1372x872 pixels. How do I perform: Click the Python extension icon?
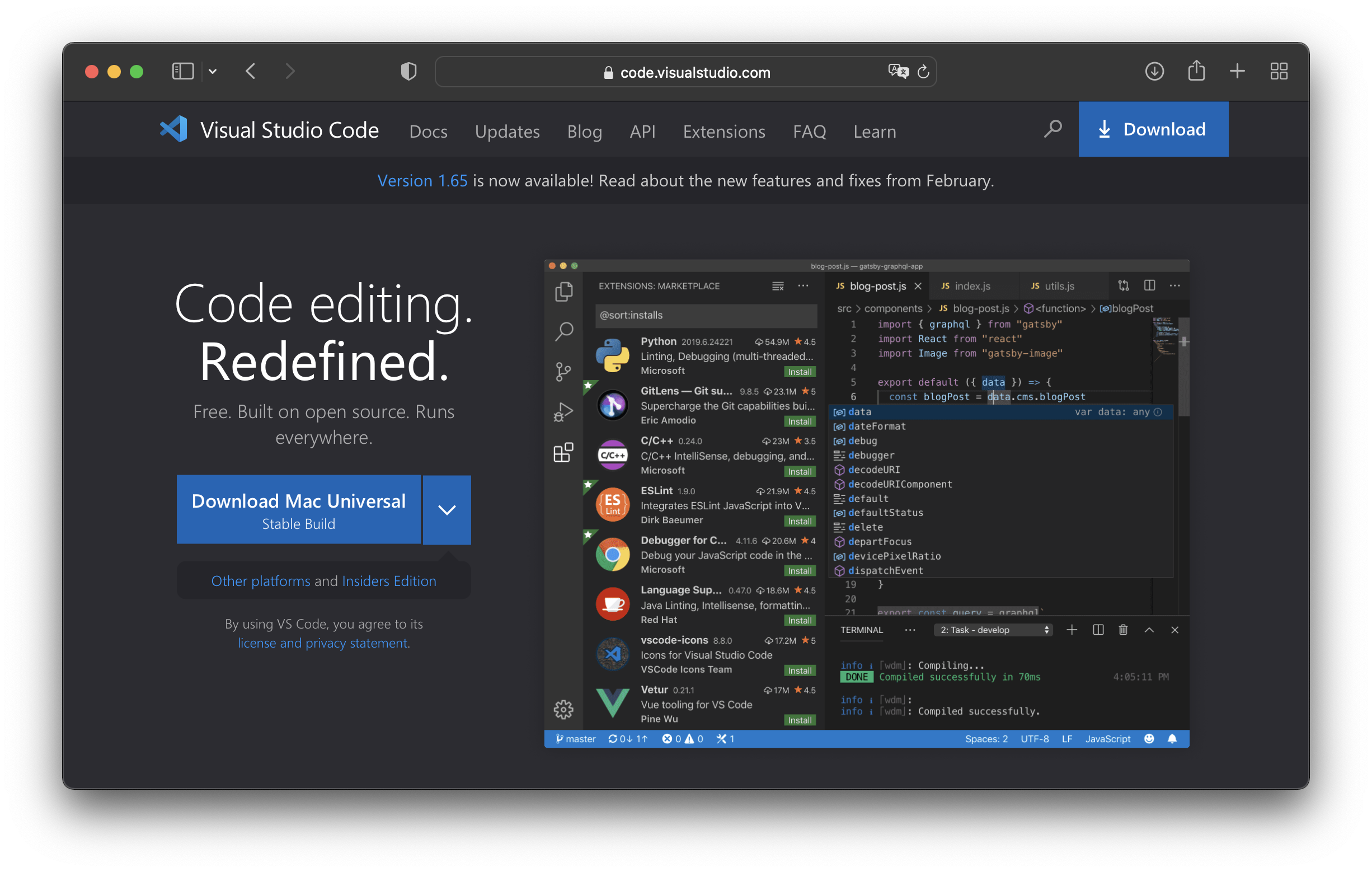[x=613, y=355]
